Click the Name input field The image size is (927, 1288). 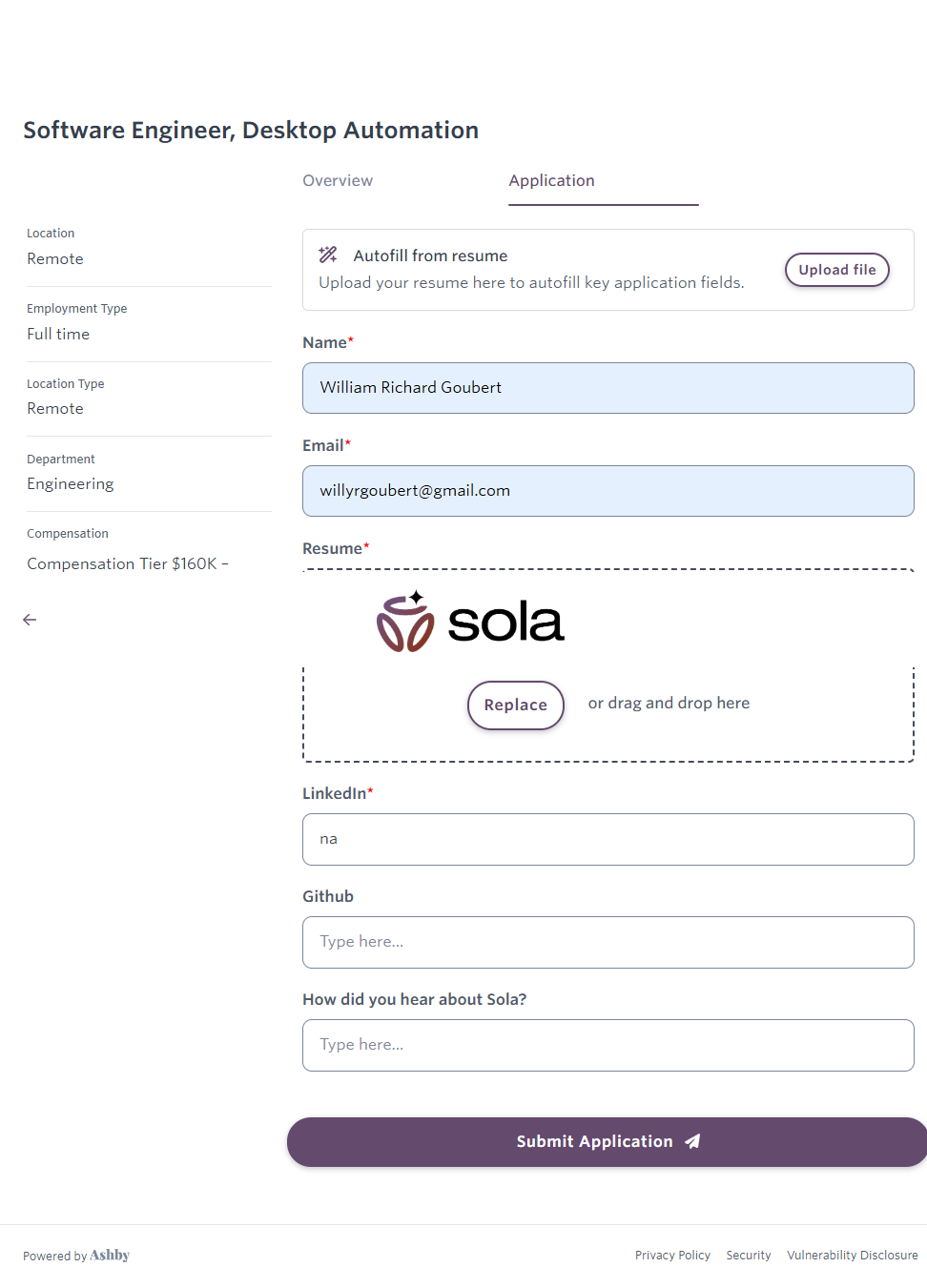click(x=608, y=388)
